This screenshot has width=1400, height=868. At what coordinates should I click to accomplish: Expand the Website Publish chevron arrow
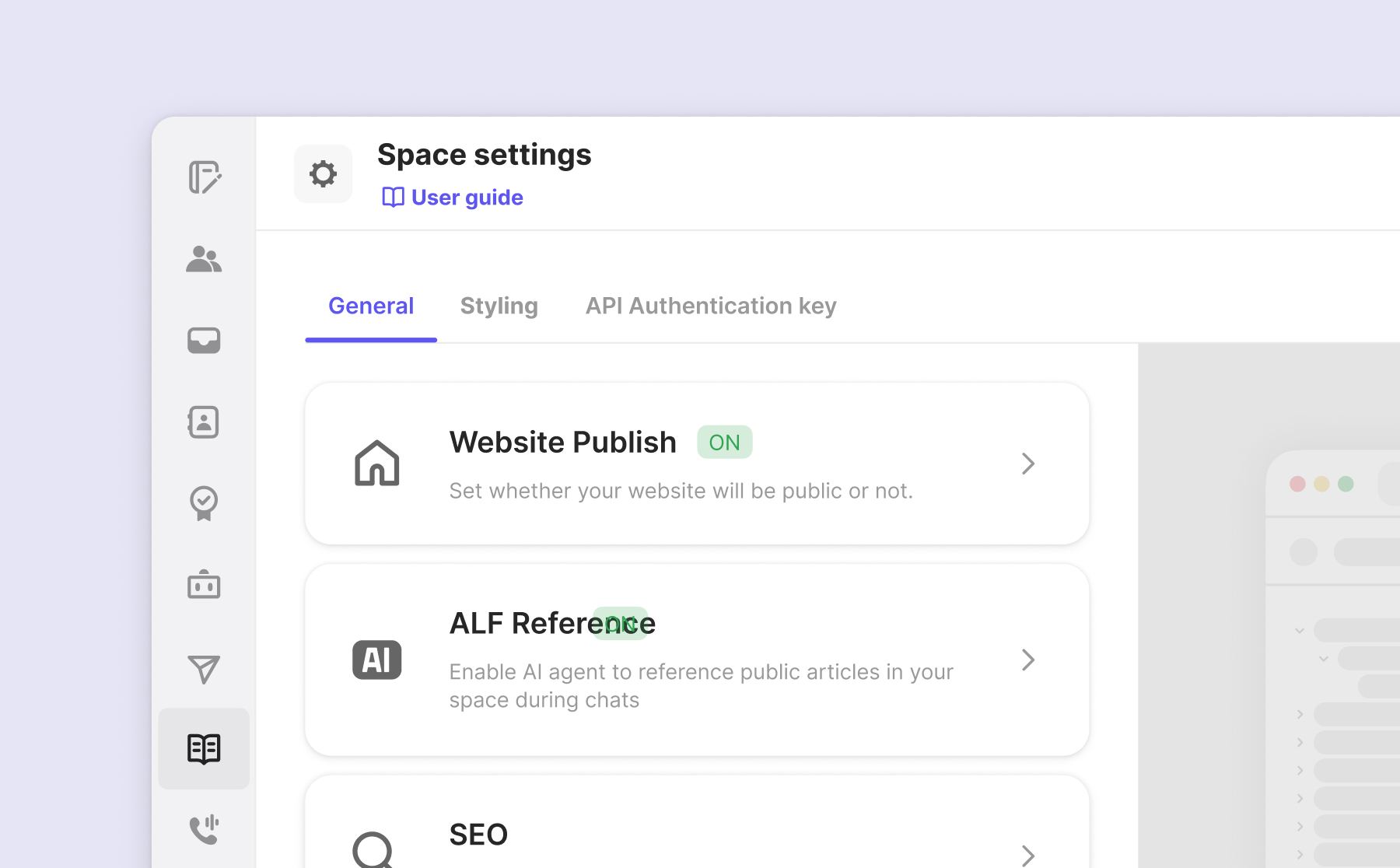coord(1028,464)
